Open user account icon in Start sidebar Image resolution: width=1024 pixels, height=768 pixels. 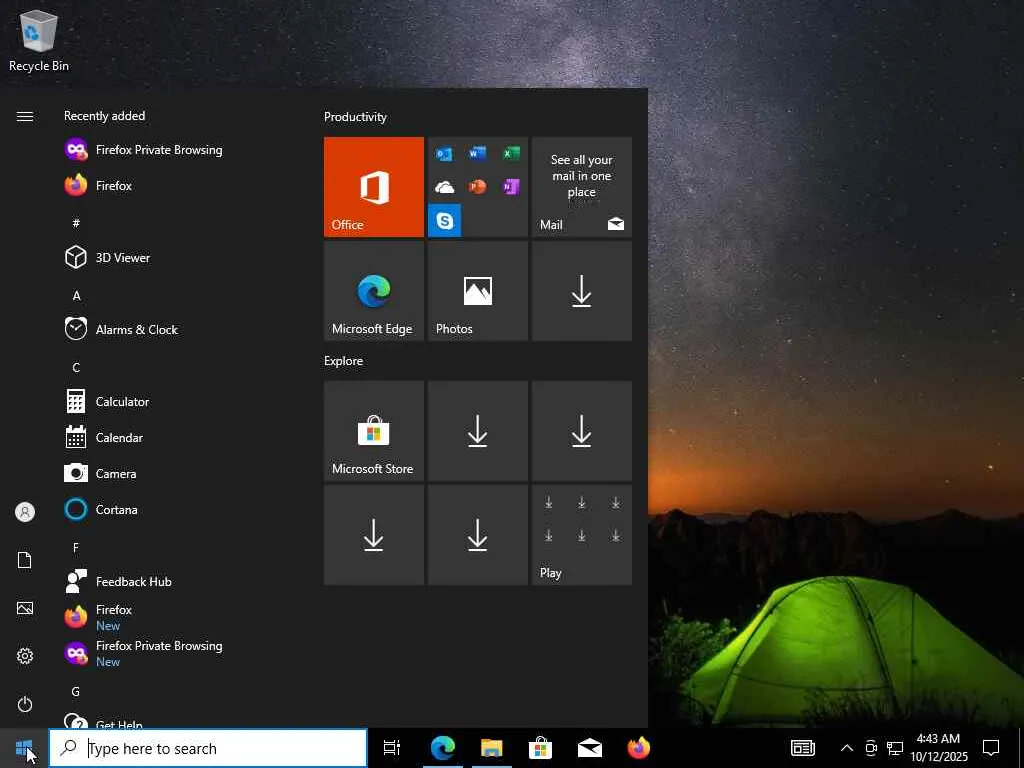tap(25, 512)
